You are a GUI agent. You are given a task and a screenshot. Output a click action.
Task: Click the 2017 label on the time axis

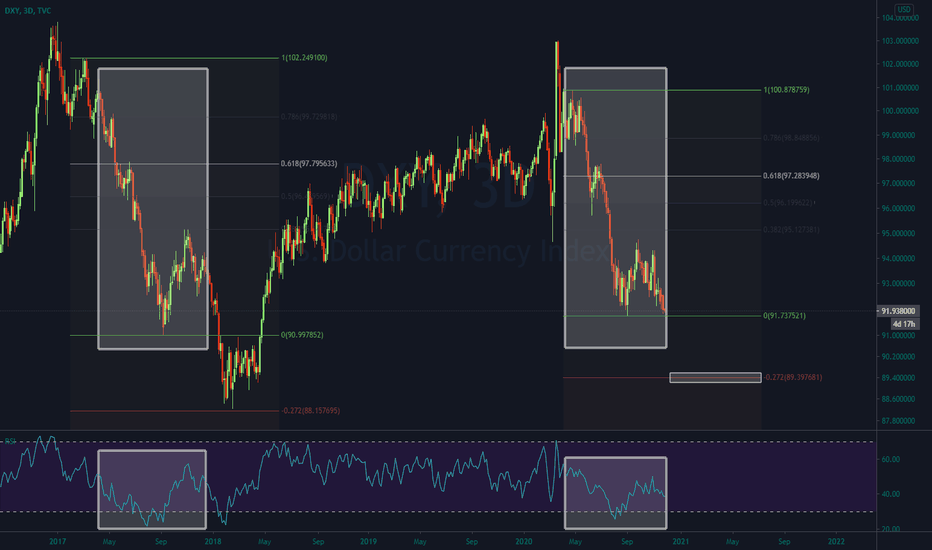pos(58,542)
